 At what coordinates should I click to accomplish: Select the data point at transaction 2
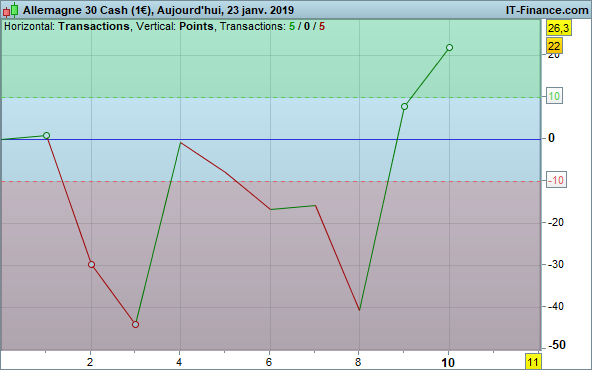click(x=91, y=265)
